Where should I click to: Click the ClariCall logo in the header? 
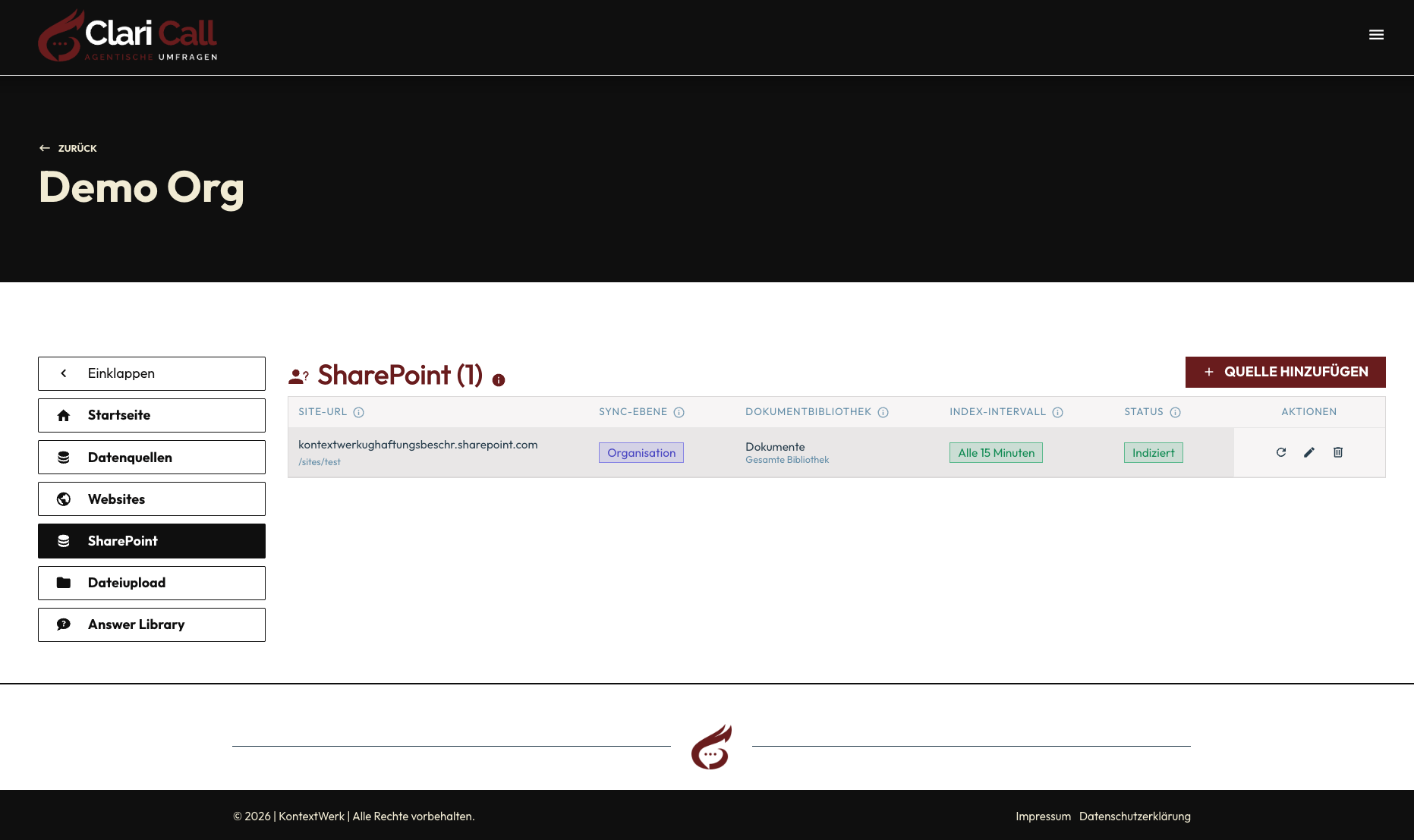pos(127,36)
